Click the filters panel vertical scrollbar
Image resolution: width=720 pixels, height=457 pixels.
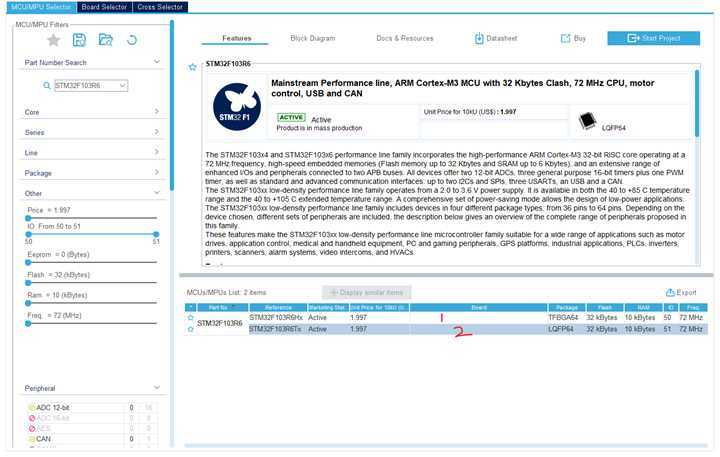tap(172, 106)
